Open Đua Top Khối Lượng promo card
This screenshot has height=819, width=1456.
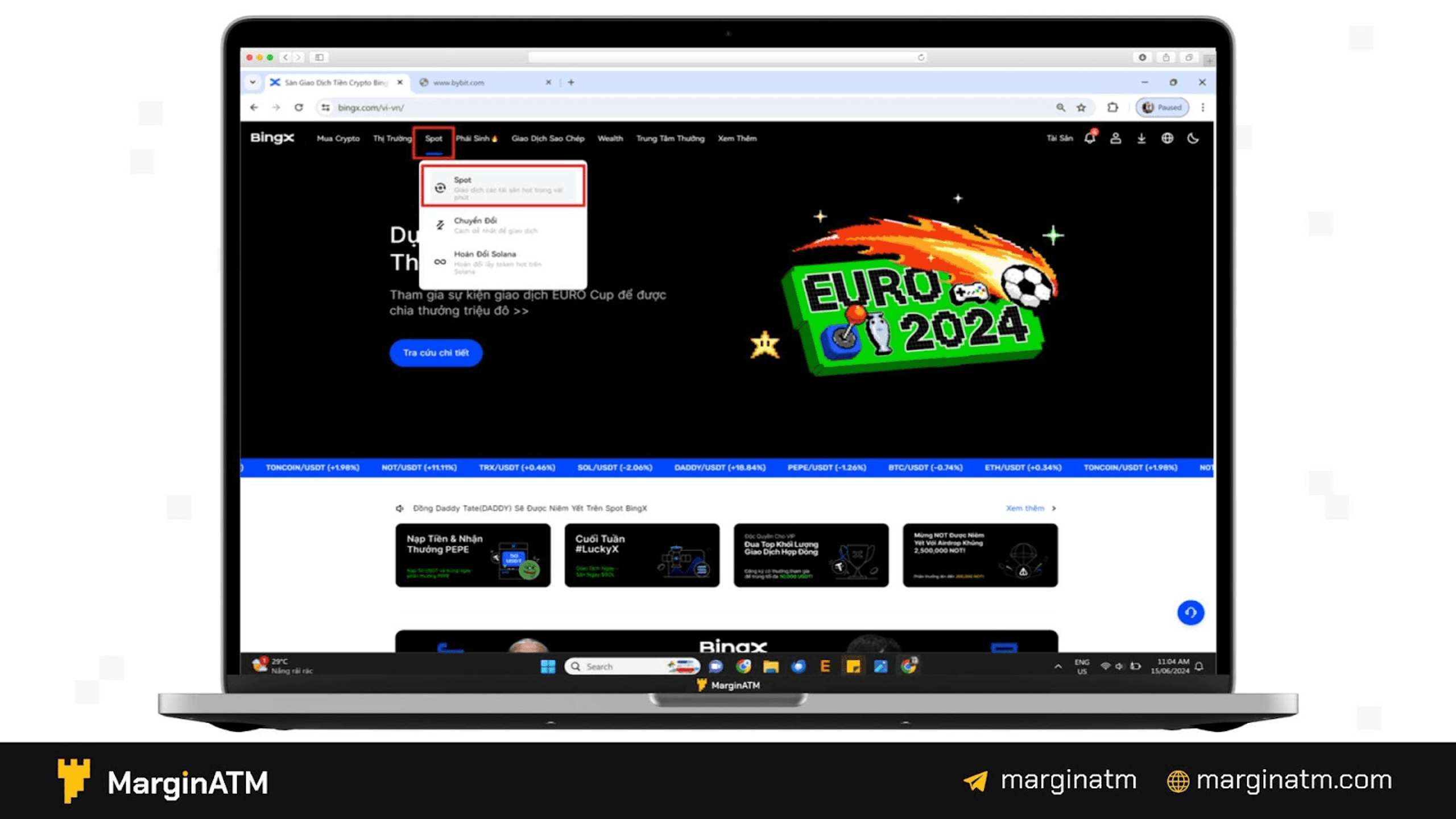811,555
